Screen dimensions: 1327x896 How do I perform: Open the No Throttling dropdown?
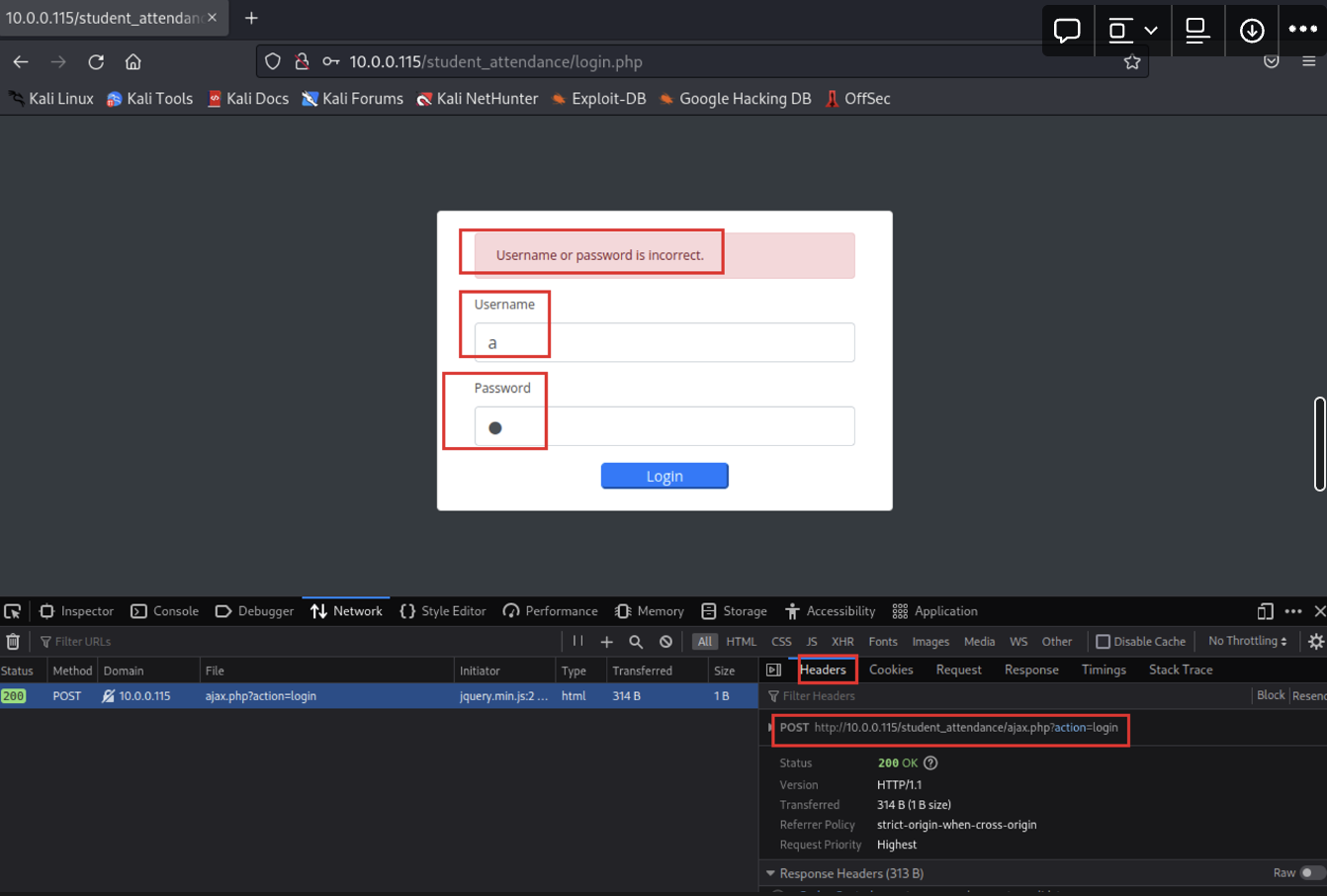1247,642
